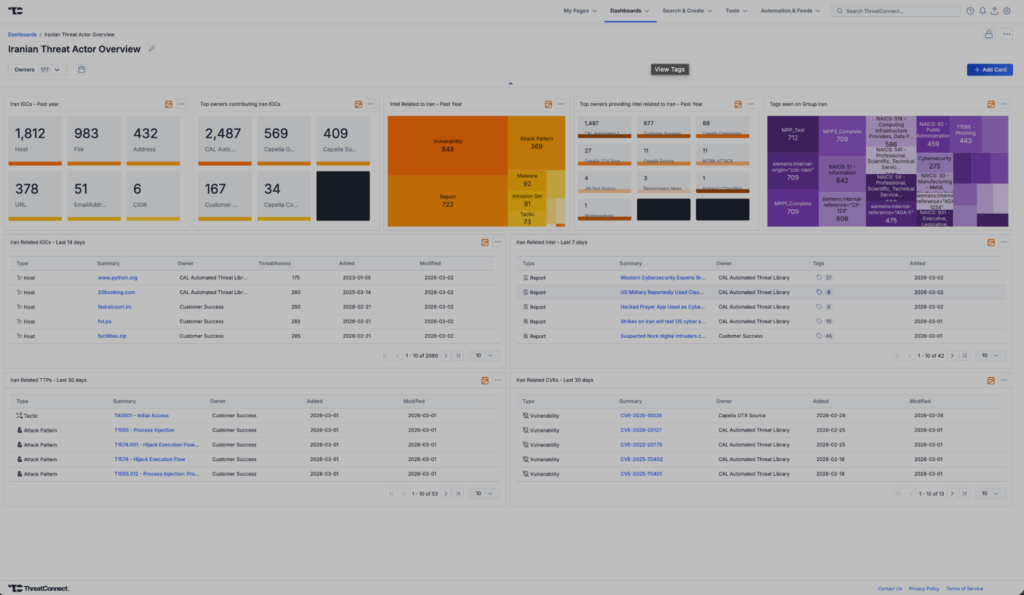Viewport: 1024px width, 595px height.
Task: Open the notifications bell icon
Action: point(982,11)
